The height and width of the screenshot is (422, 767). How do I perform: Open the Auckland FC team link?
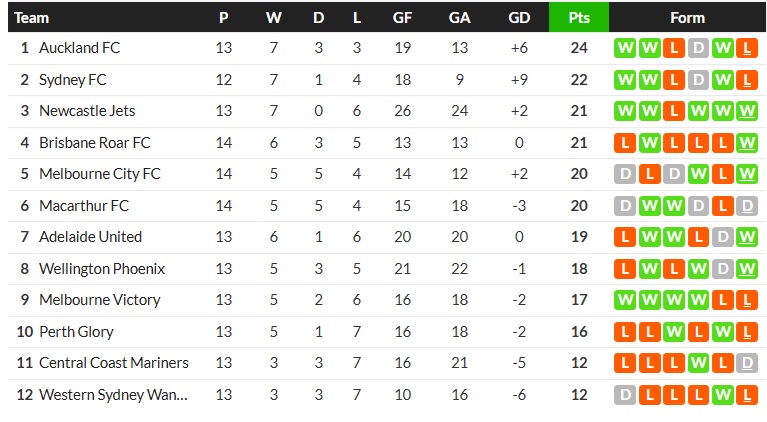pyautogui.click(x=79, y=48)
